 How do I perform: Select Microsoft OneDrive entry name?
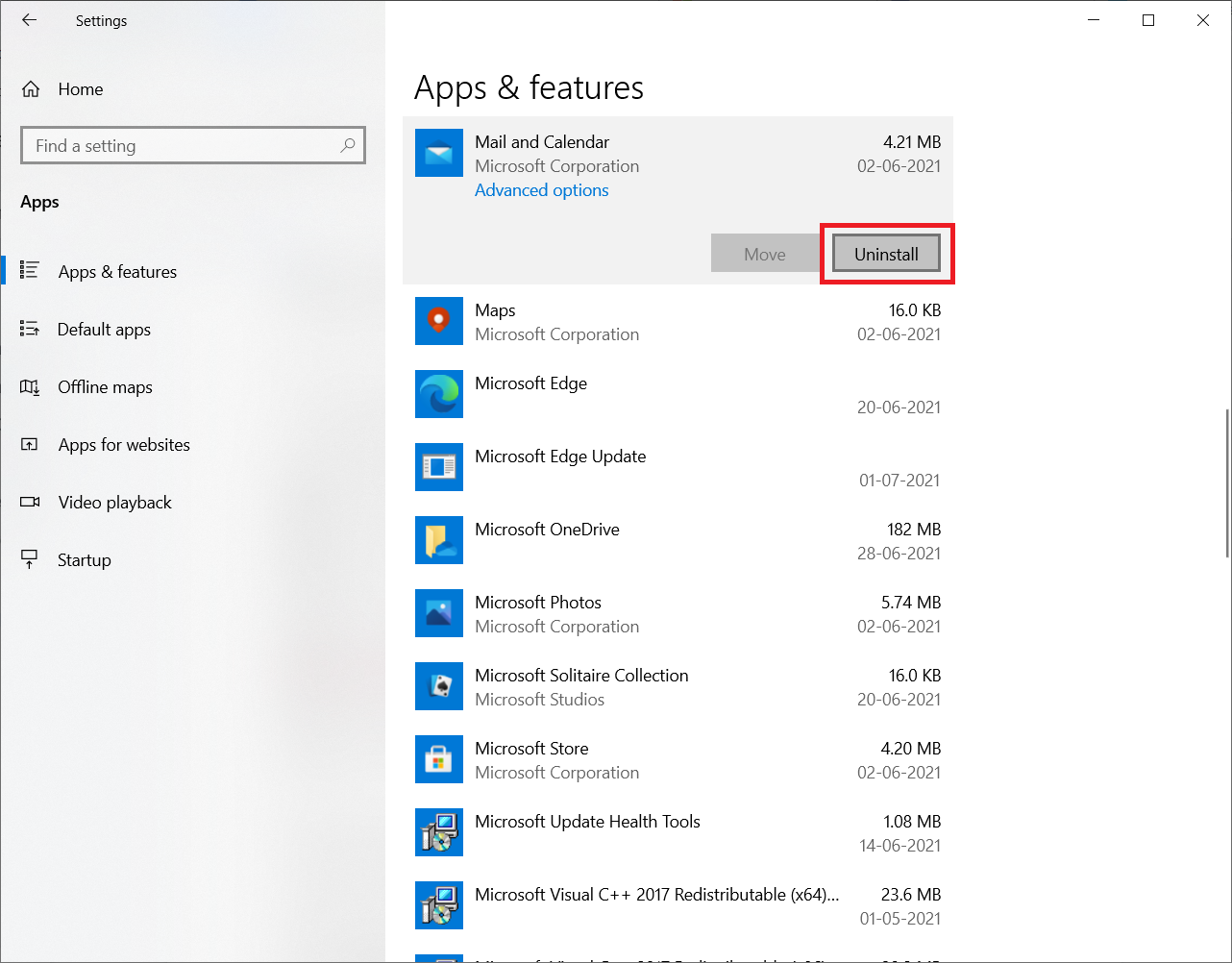tap(547, 530)
